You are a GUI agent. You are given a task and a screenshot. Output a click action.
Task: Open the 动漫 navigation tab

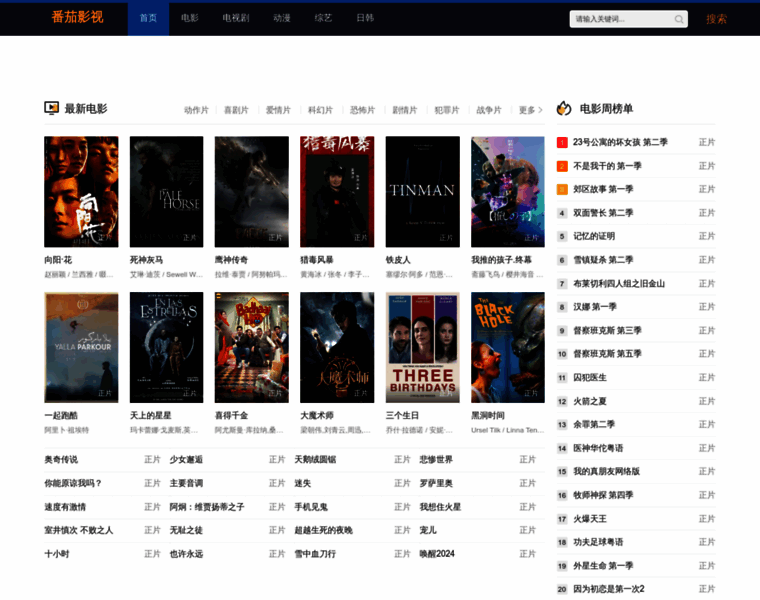[282, 18]
